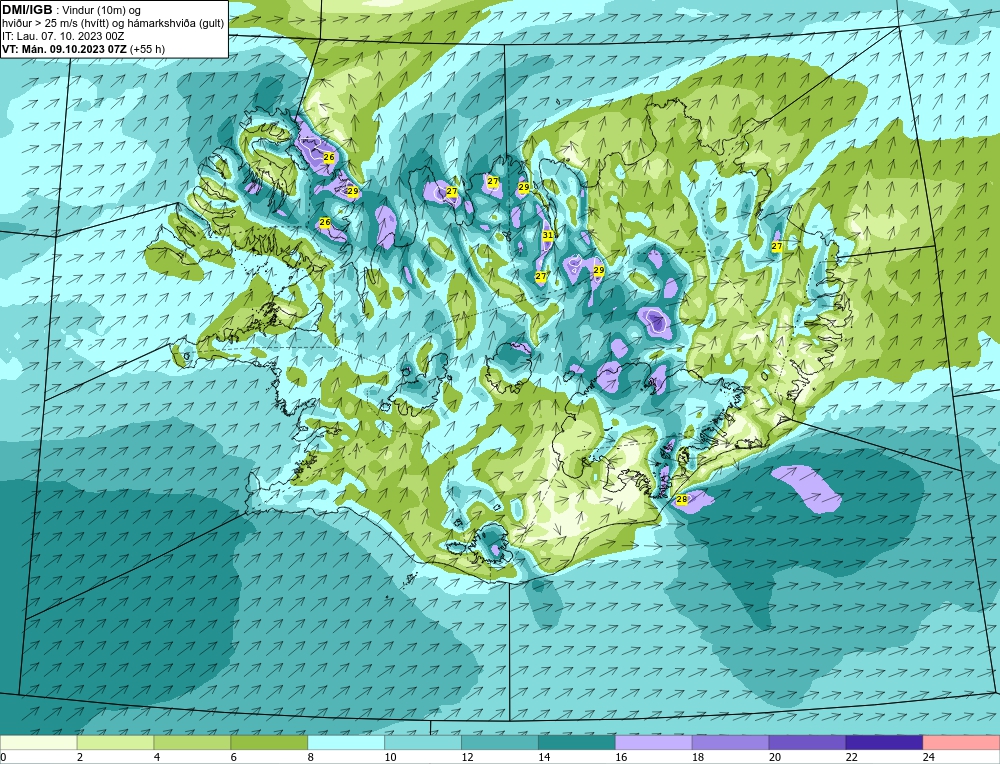Screen dimensions: 1000x764
Task: Click the 'VT: Mán. 09.10.2023 07Z' valid time line
Action: click(65, 49)
